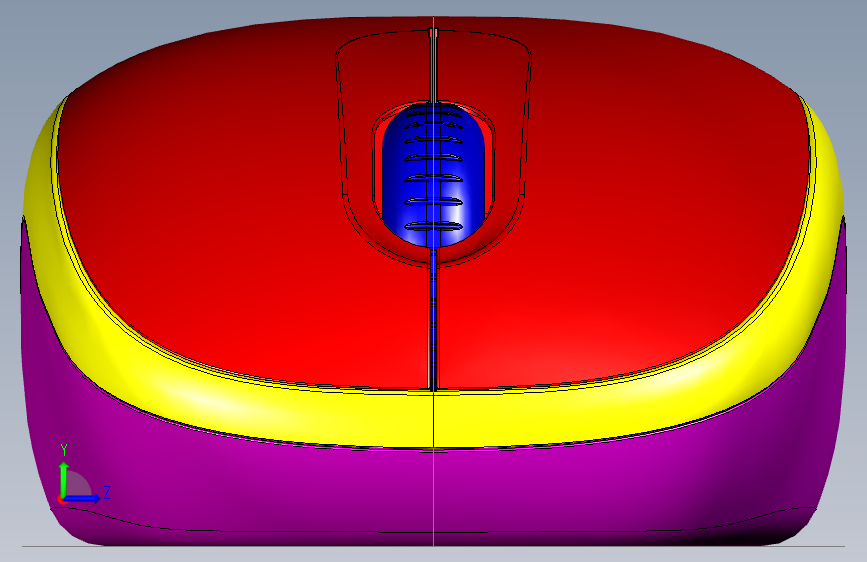Click the blue Z axis arrow of the triad
Viewport: 867px width, 562px height.
pyautogui.click(x=82, y=498)
